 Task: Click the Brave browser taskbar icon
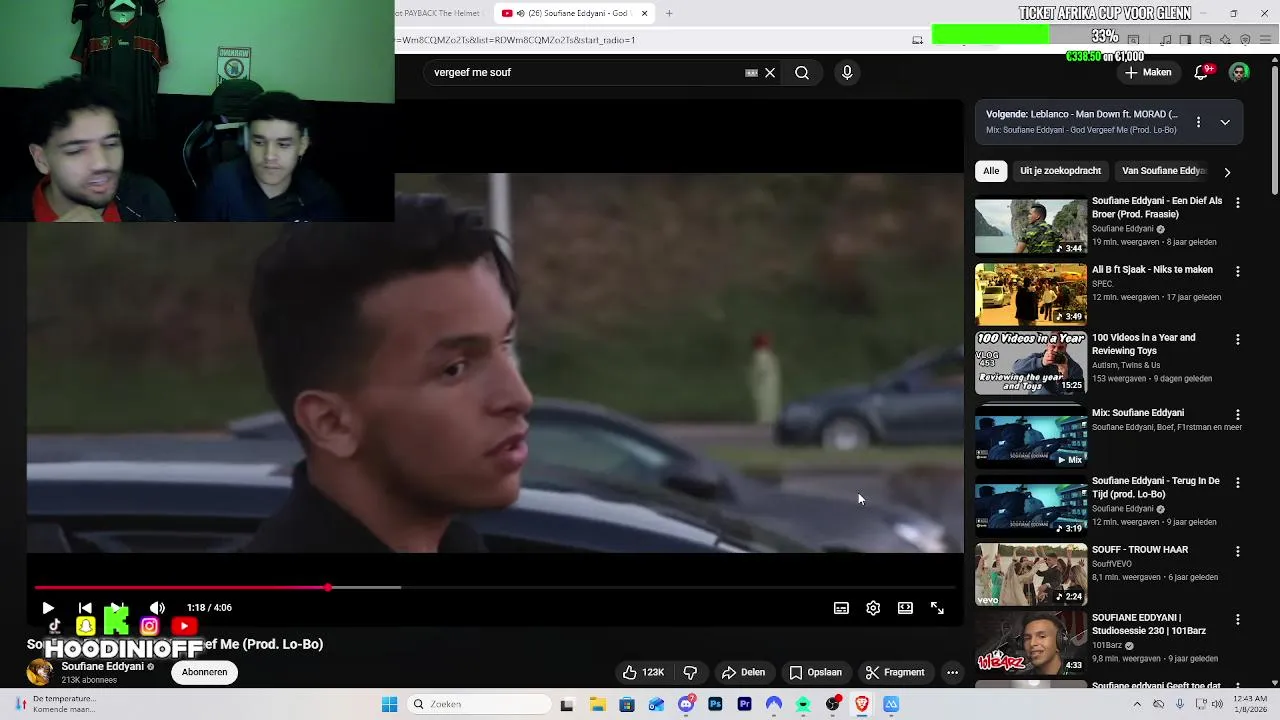coord(862,704)
